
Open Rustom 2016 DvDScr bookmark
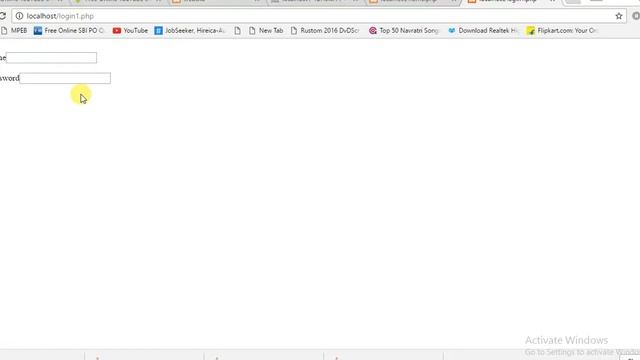pos(325,31)
